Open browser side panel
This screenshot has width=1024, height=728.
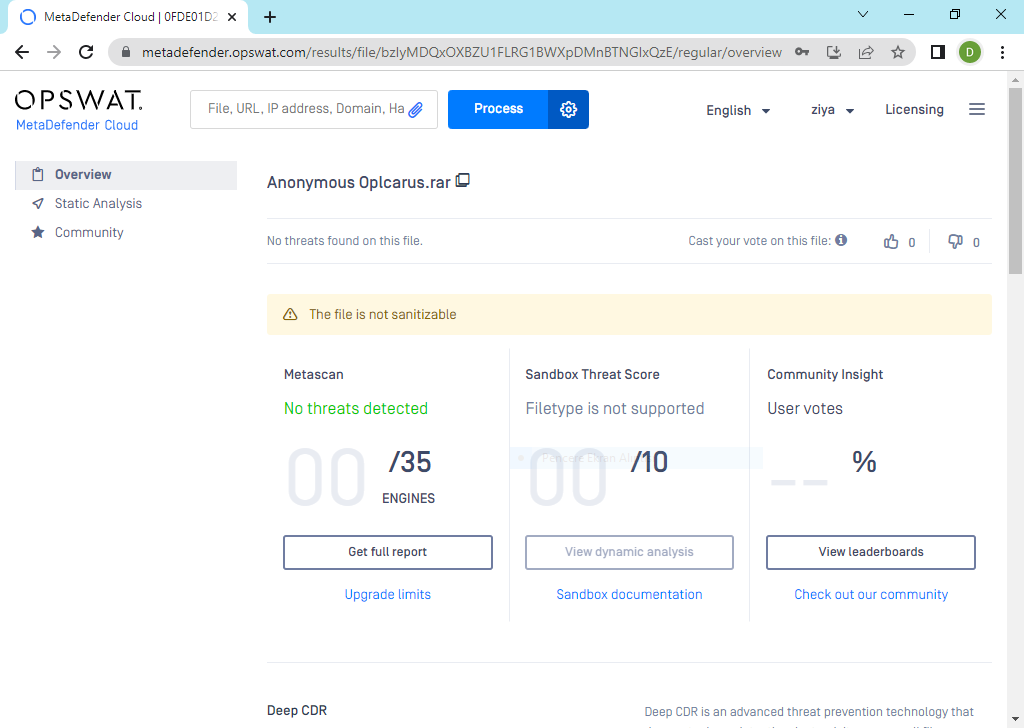pos(938,52)
